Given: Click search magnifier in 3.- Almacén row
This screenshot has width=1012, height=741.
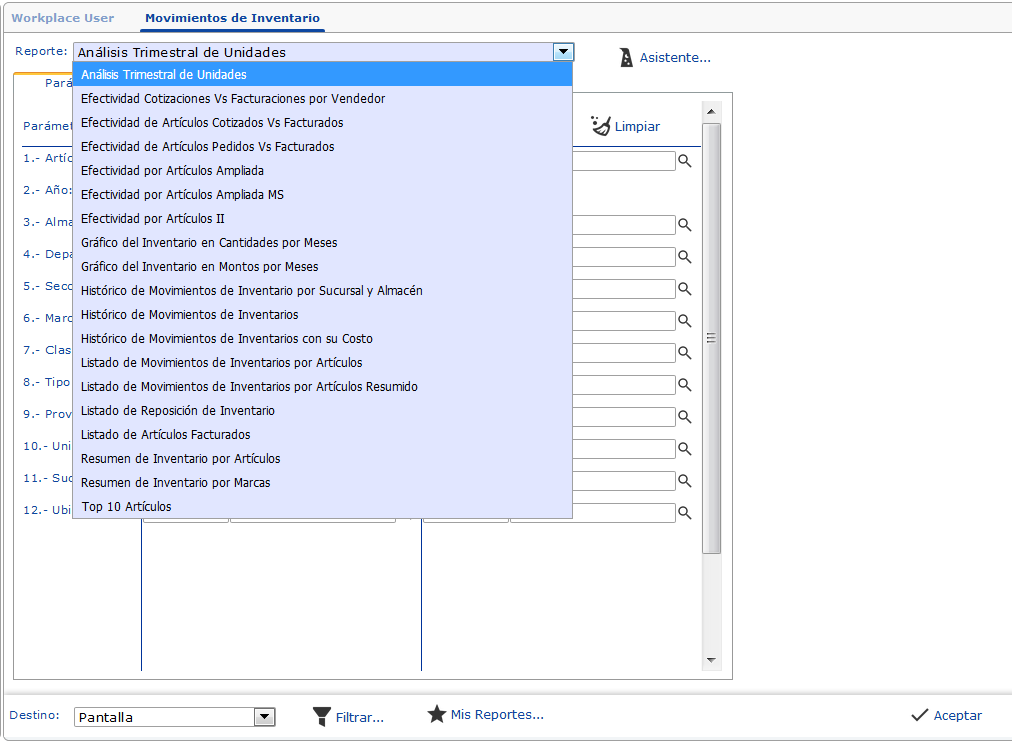Looking at the screenshot, I should 685,225.
